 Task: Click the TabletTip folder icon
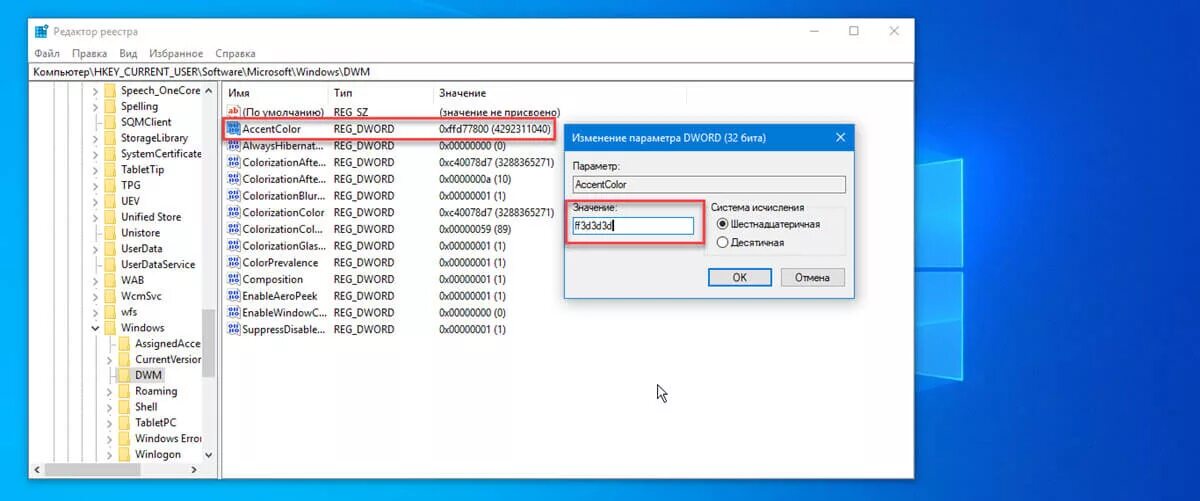(110, 169)
